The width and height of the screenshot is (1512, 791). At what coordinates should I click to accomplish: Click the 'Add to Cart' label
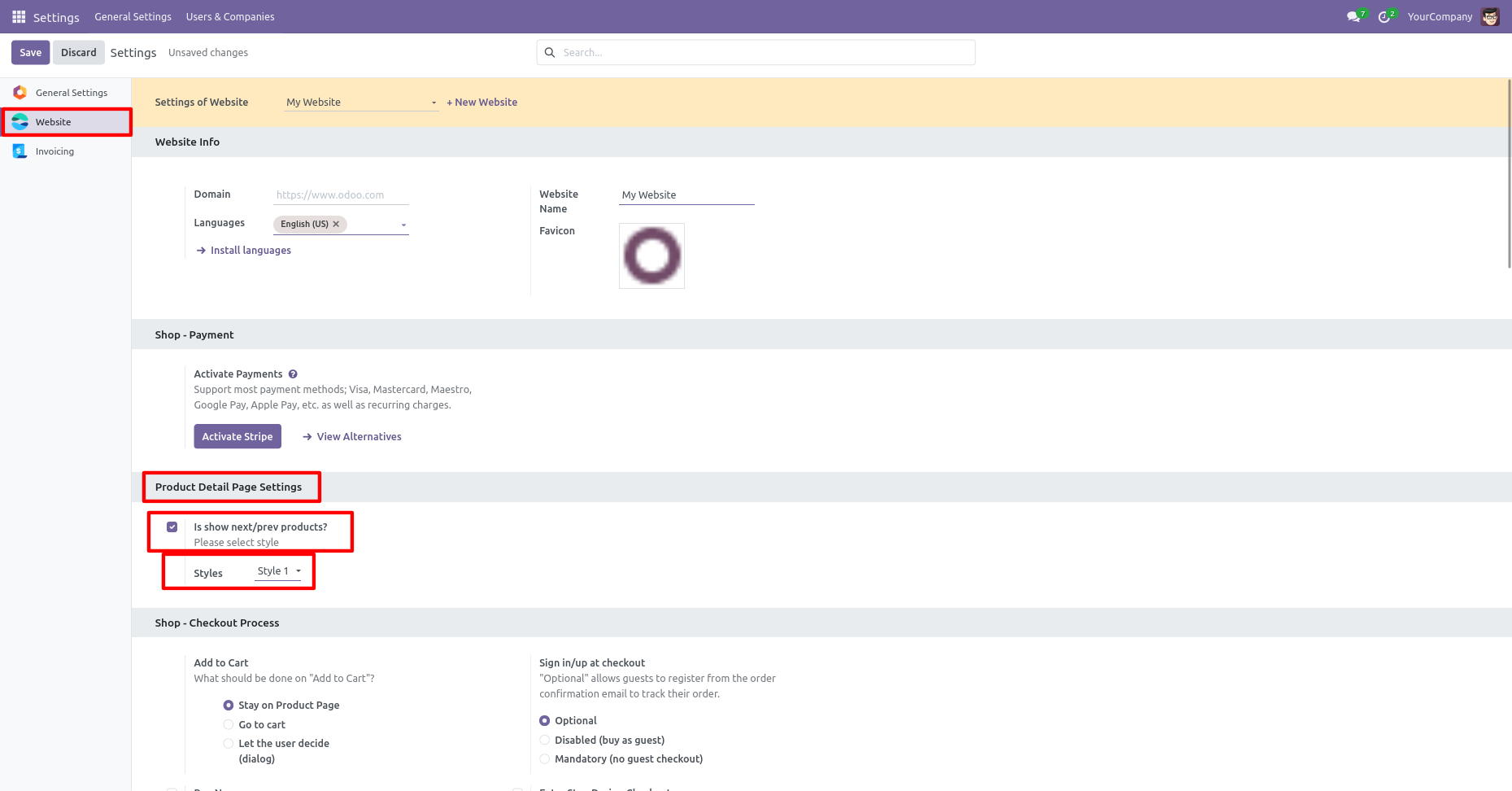[221, 663]
